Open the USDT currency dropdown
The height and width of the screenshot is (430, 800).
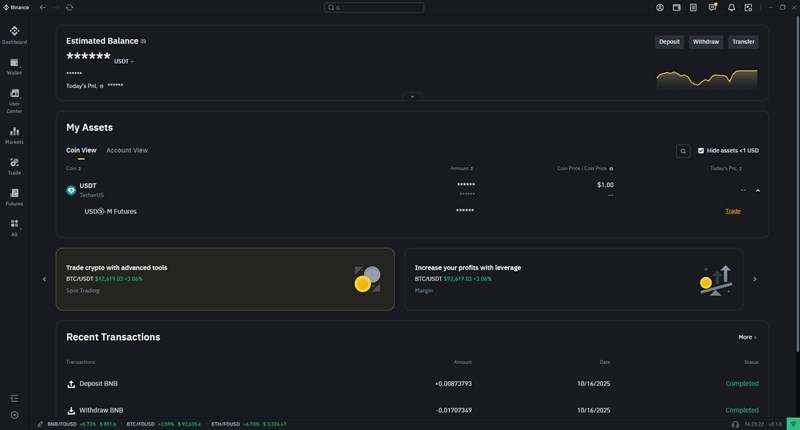pos(124,61)
